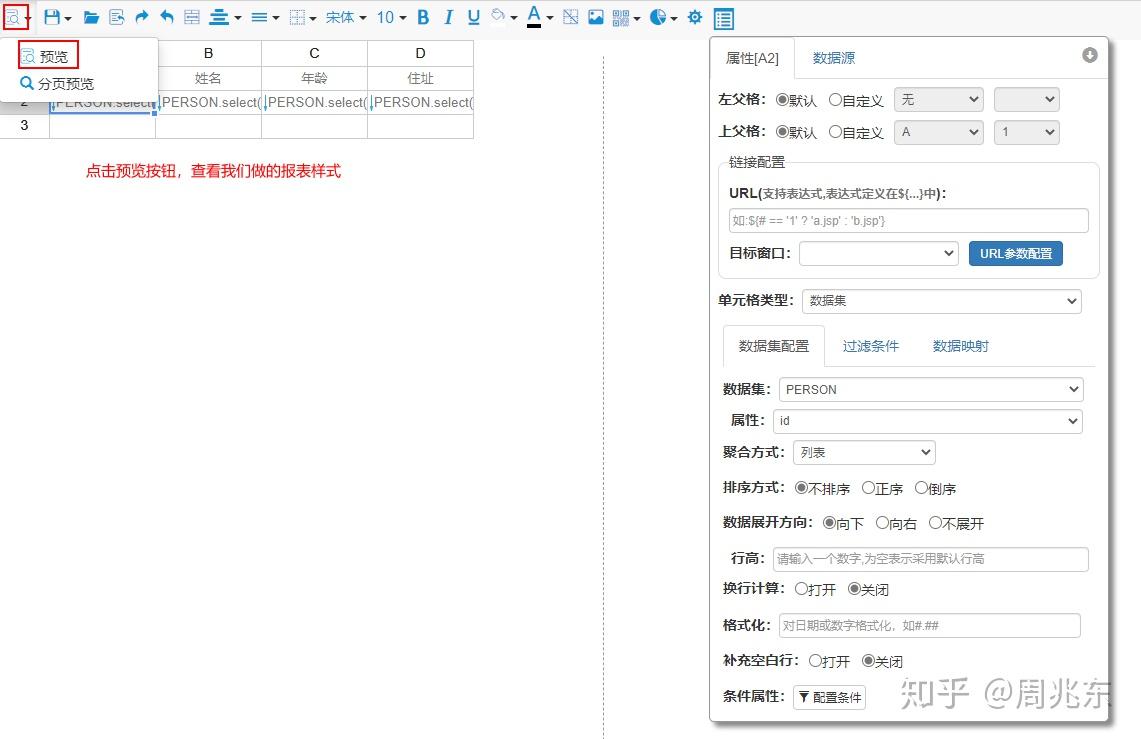Select 倒序 sort option
The height and width of the screenshot is (739, 1141).
click(x=921, y=488)
